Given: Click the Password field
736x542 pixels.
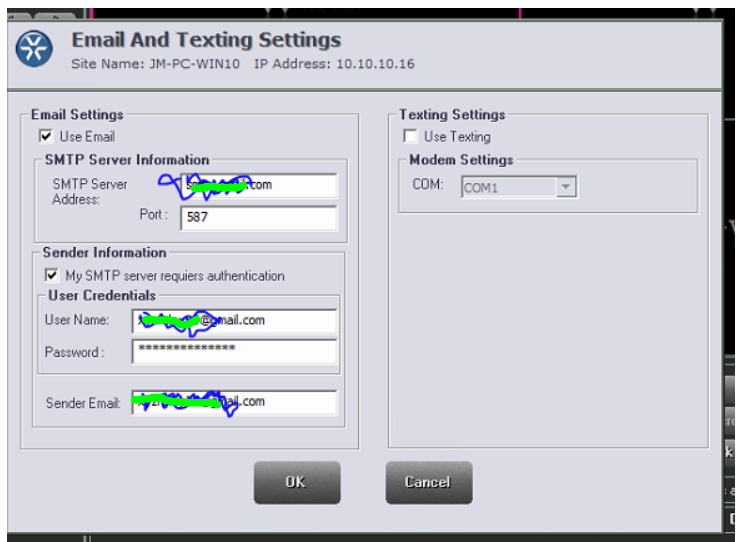Looking at the screenshot, I should pos(235,351).
